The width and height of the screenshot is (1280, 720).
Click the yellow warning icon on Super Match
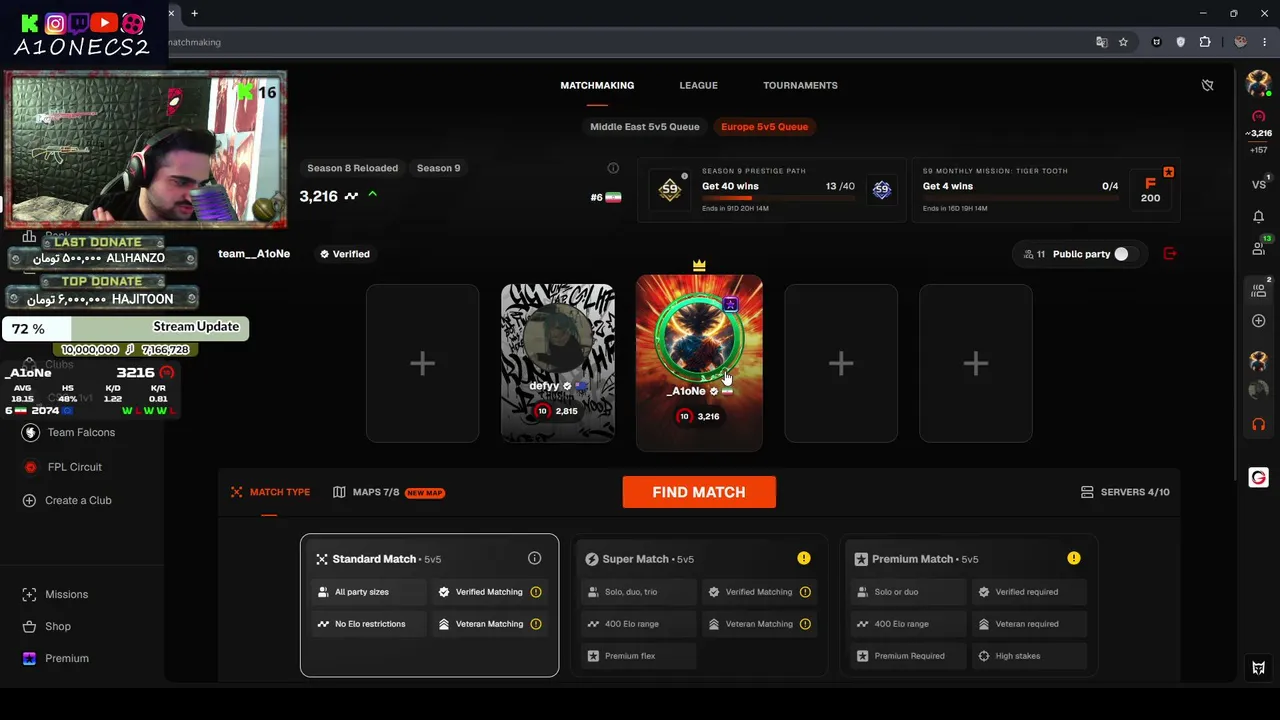[804, 558]
